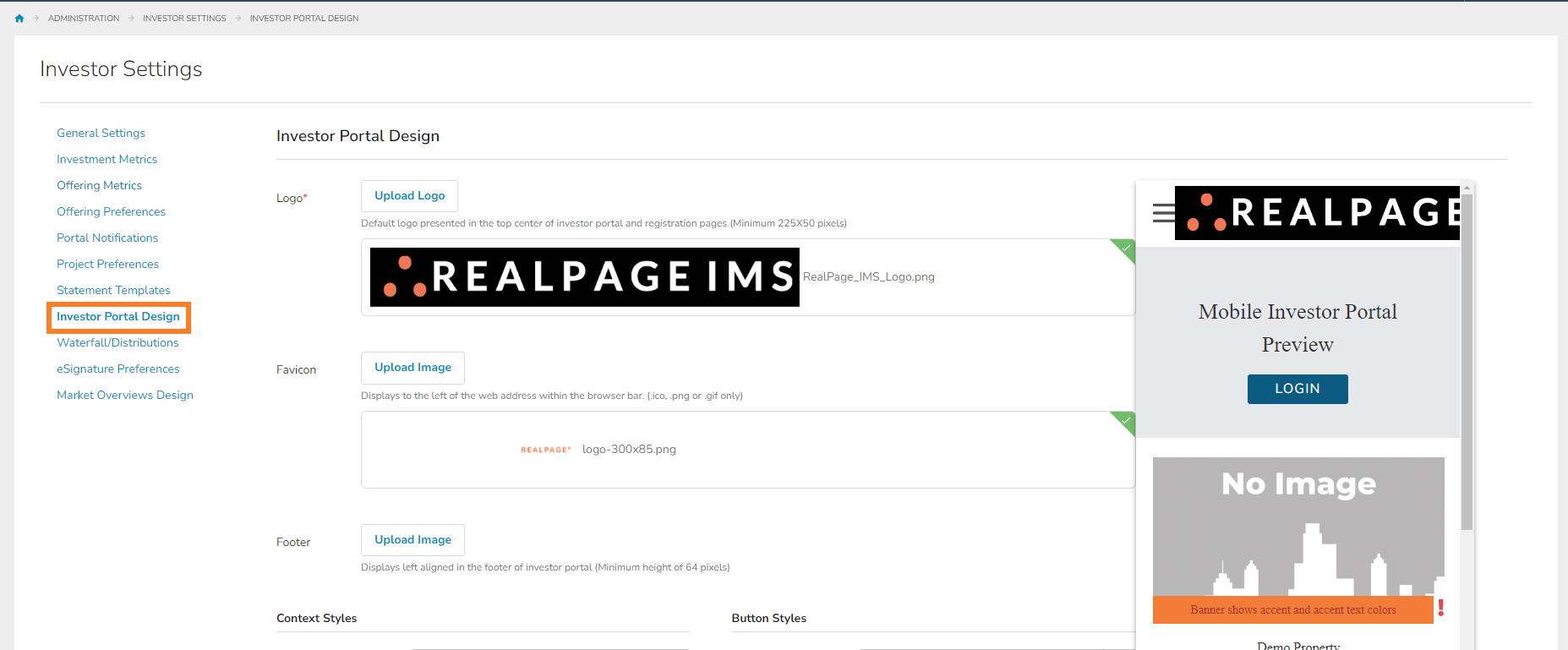Click the small RealPage favicon image

tap(545, 450)
